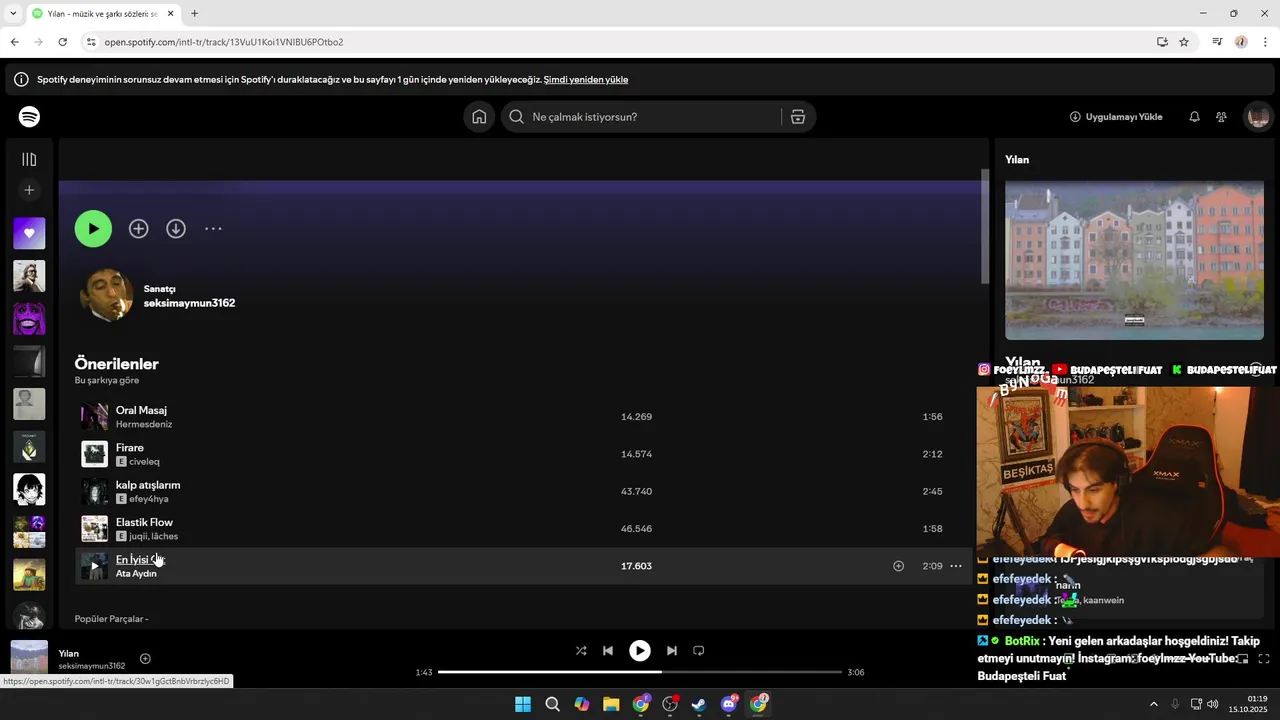Open the Spotify logo home link
The image size is (1280, 720).
tap(29, 117)
